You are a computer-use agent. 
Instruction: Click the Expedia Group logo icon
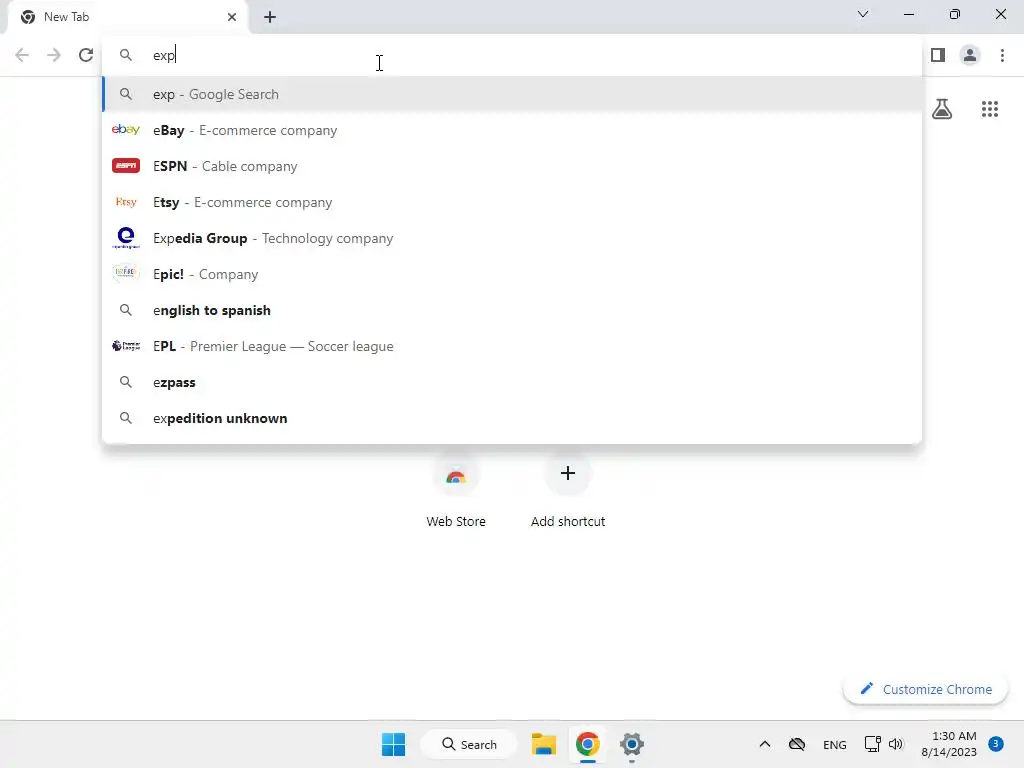[125, 238]
